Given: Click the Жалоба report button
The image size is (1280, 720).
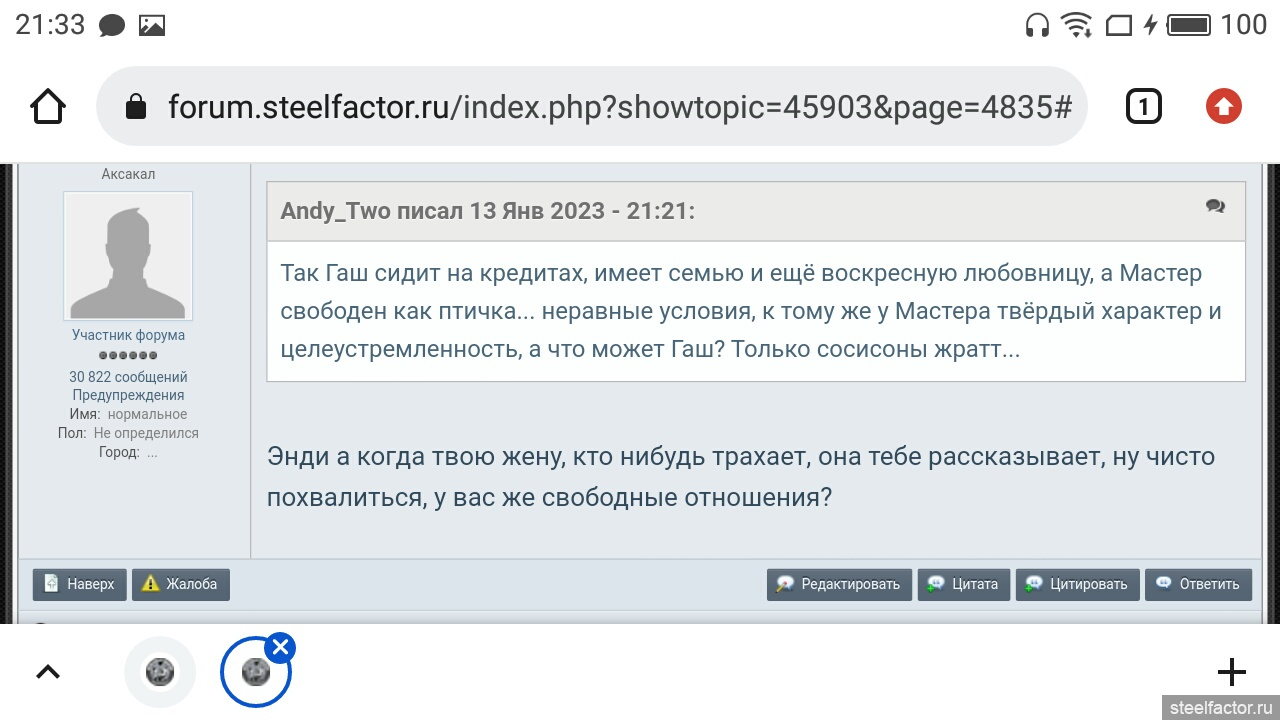Looking at the screenshot, I should point(181,584).
